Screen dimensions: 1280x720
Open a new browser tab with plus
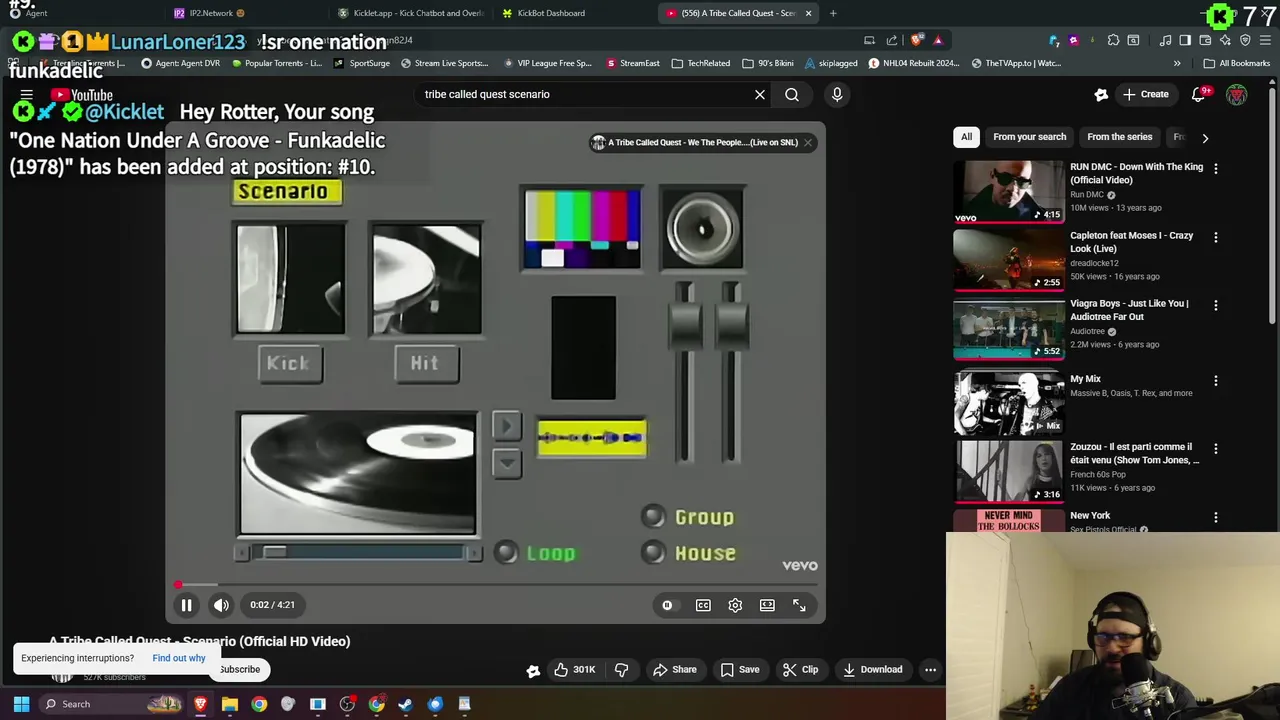[833, 13]
